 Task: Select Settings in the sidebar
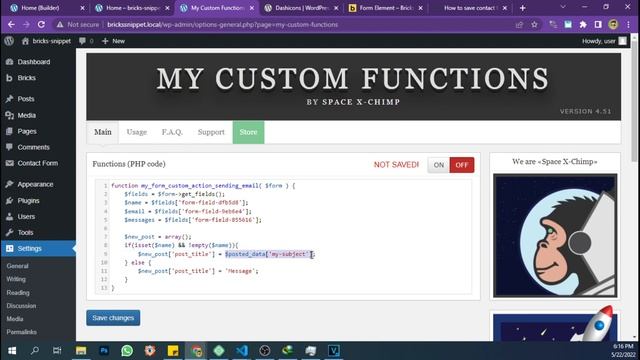38,248
